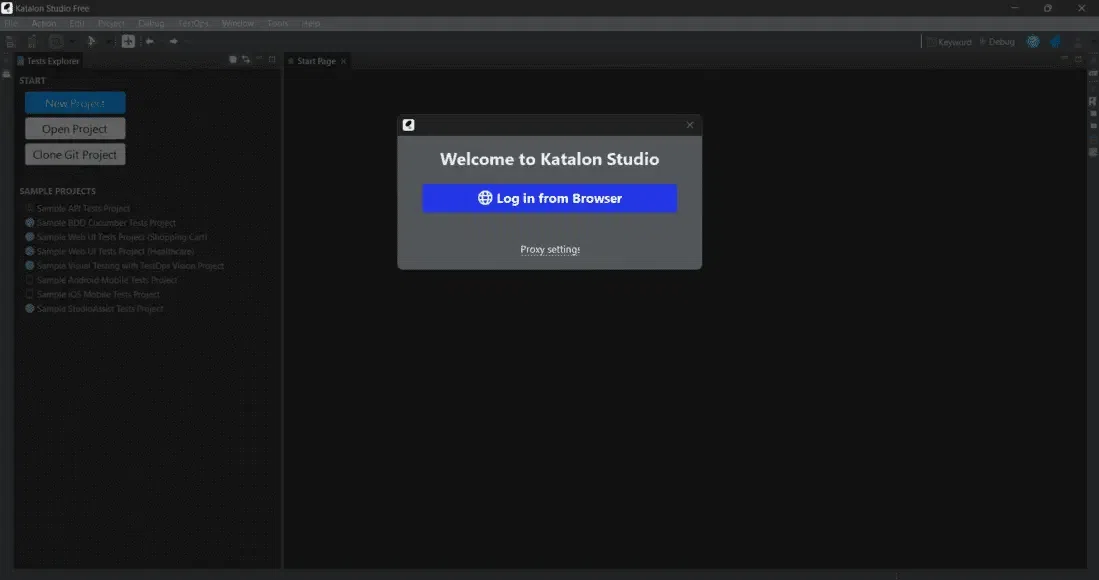1099x580 pixels.
Task: Open Sample BDD Cucumber Tests Project
Action: (106, 223)
